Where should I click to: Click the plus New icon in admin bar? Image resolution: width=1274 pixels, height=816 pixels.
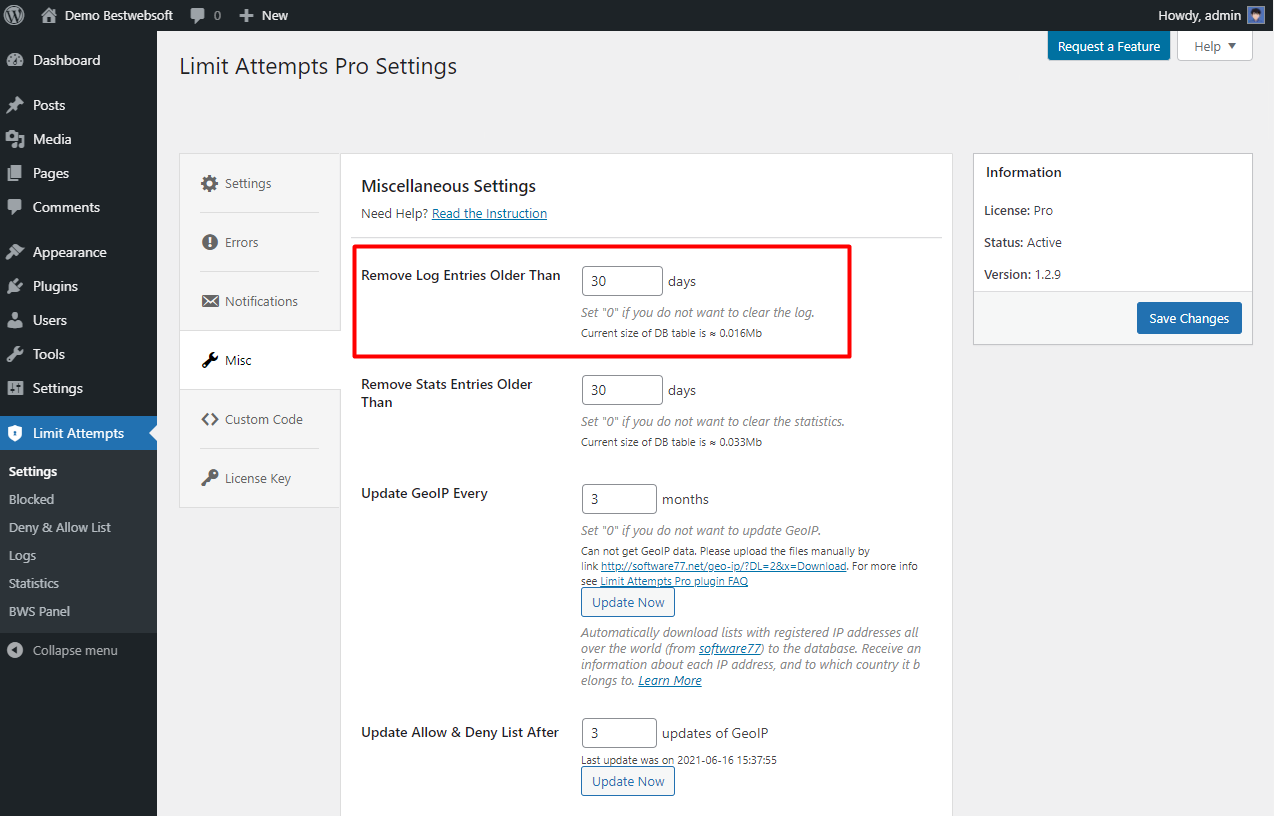pyautogui.click(x=246, y=15)
